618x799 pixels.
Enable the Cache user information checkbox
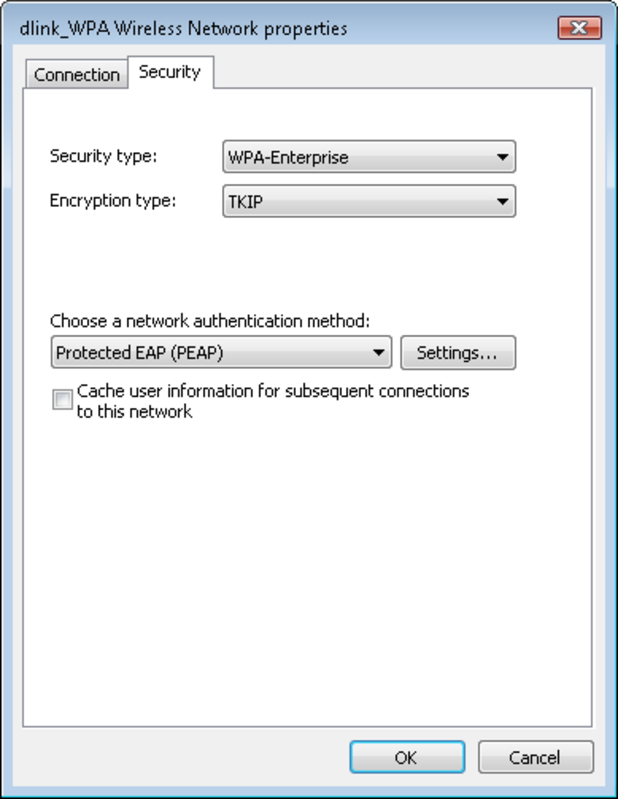click(62, 401)
